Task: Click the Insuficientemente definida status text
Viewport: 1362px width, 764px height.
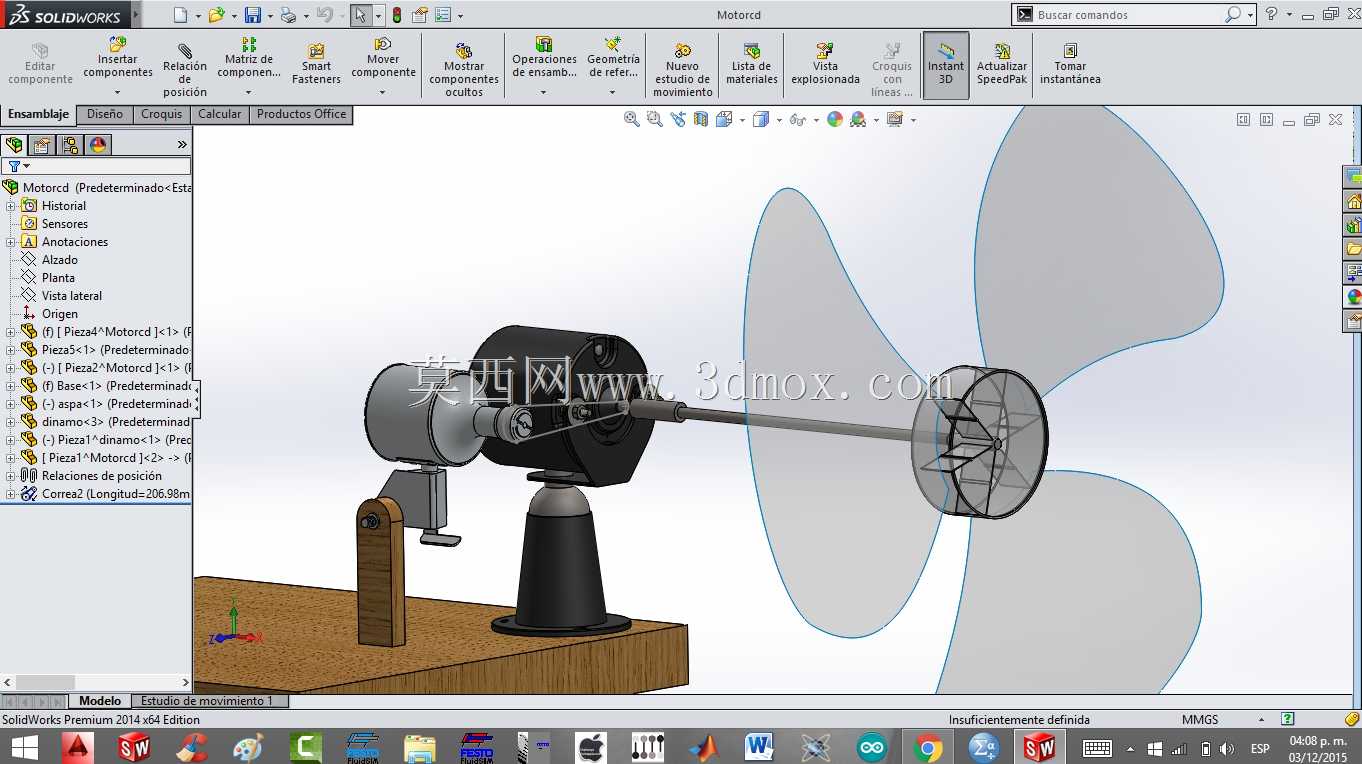Action: (1019, 719)
